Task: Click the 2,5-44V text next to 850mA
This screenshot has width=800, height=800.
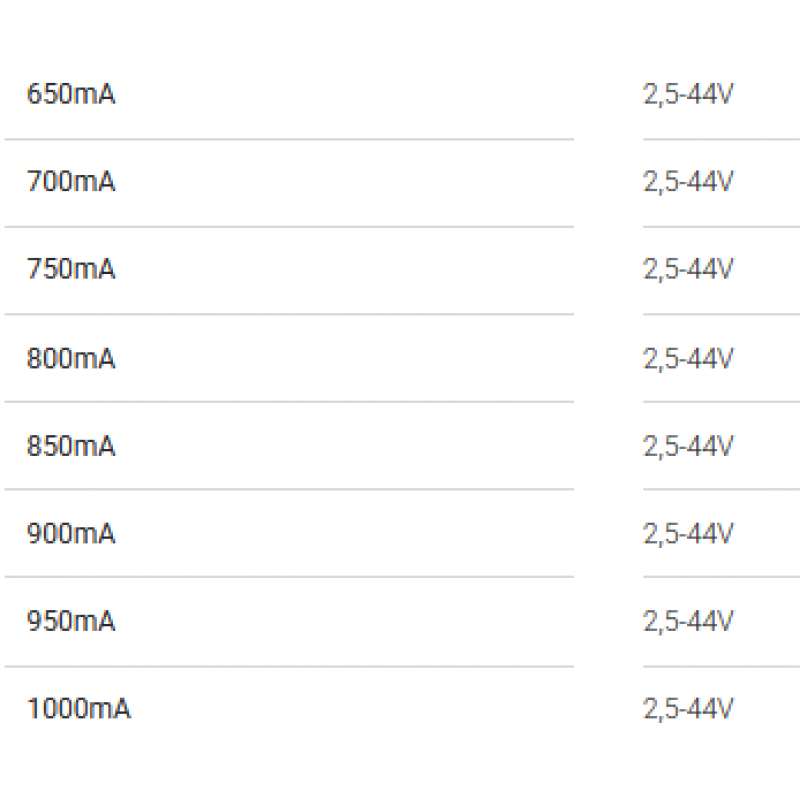Action: pos(688,446)
